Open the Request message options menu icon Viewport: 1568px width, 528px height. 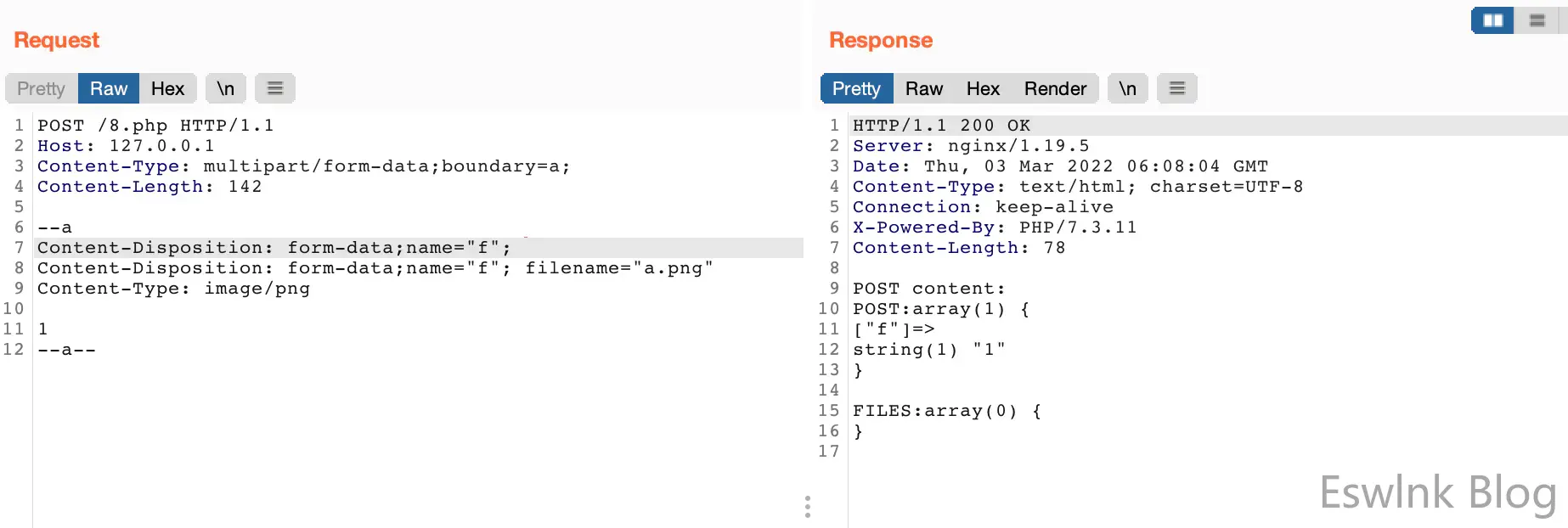click(274, 88)
